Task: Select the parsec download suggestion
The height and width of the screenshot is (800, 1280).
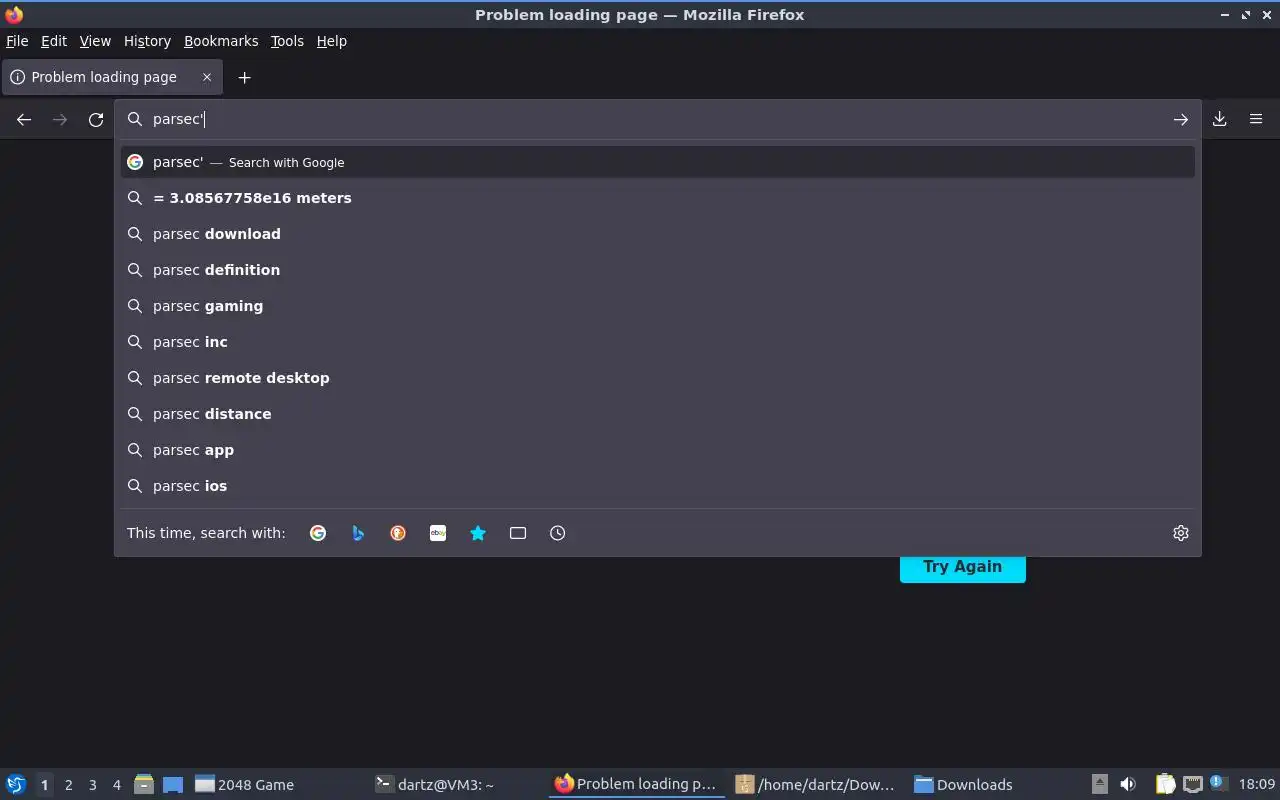Action: point(658,234)
